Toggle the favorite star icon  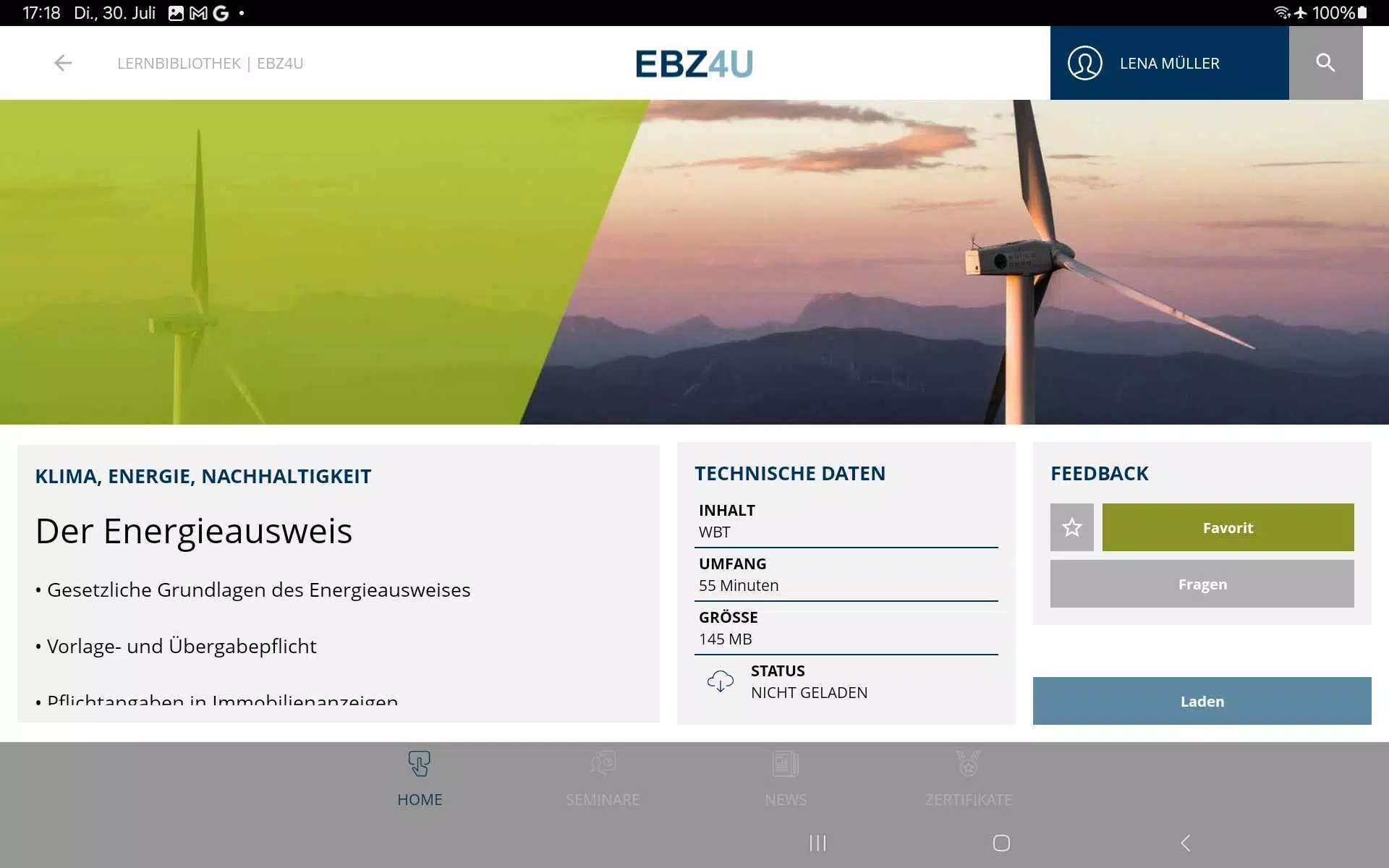pos(1071,527)
